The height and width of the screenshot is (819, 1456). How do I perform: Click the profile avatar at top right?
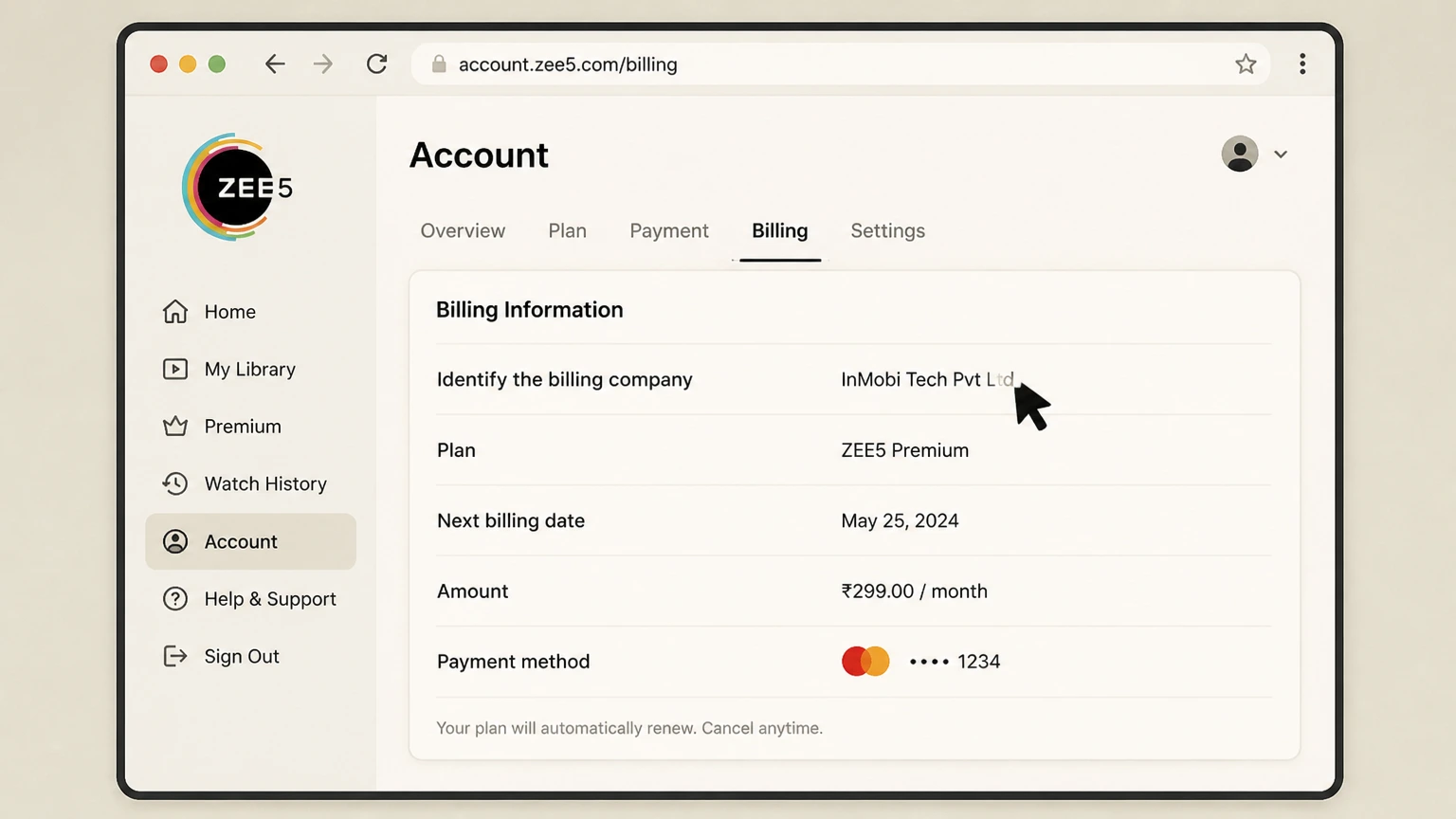coord(1240,154)
